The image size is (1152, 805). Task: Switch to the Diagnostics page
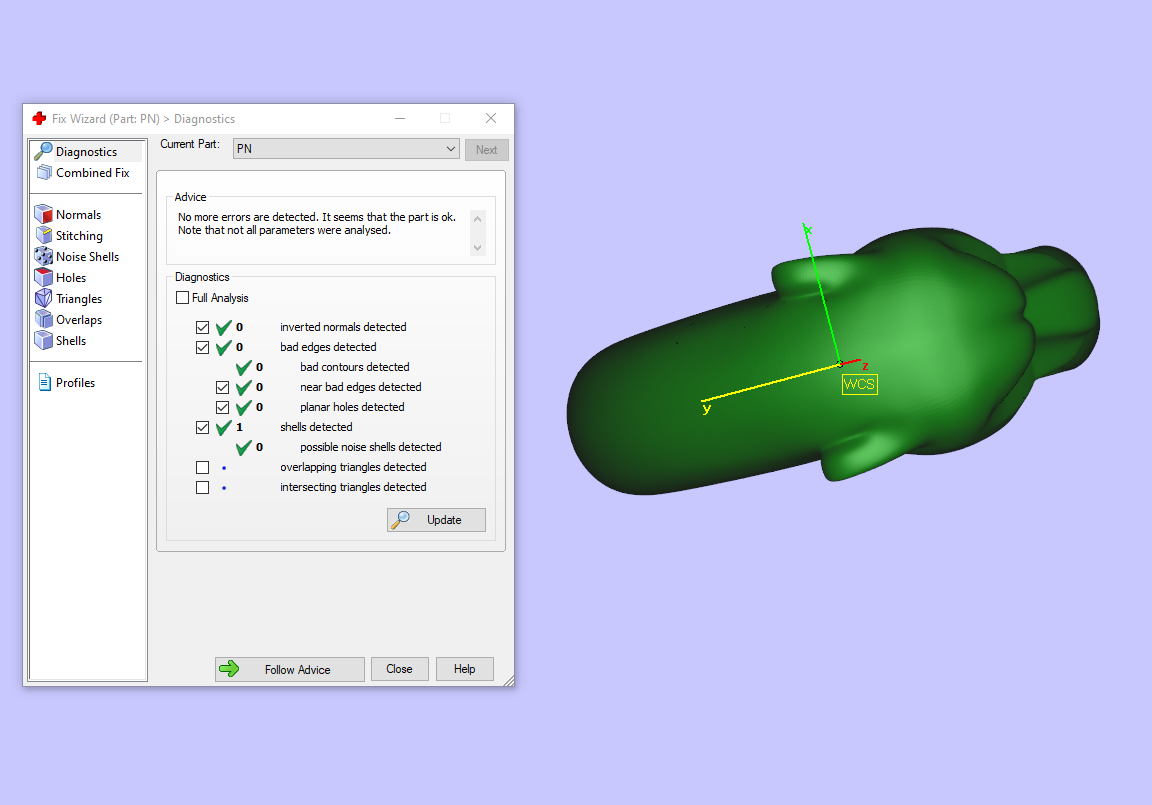87,151
